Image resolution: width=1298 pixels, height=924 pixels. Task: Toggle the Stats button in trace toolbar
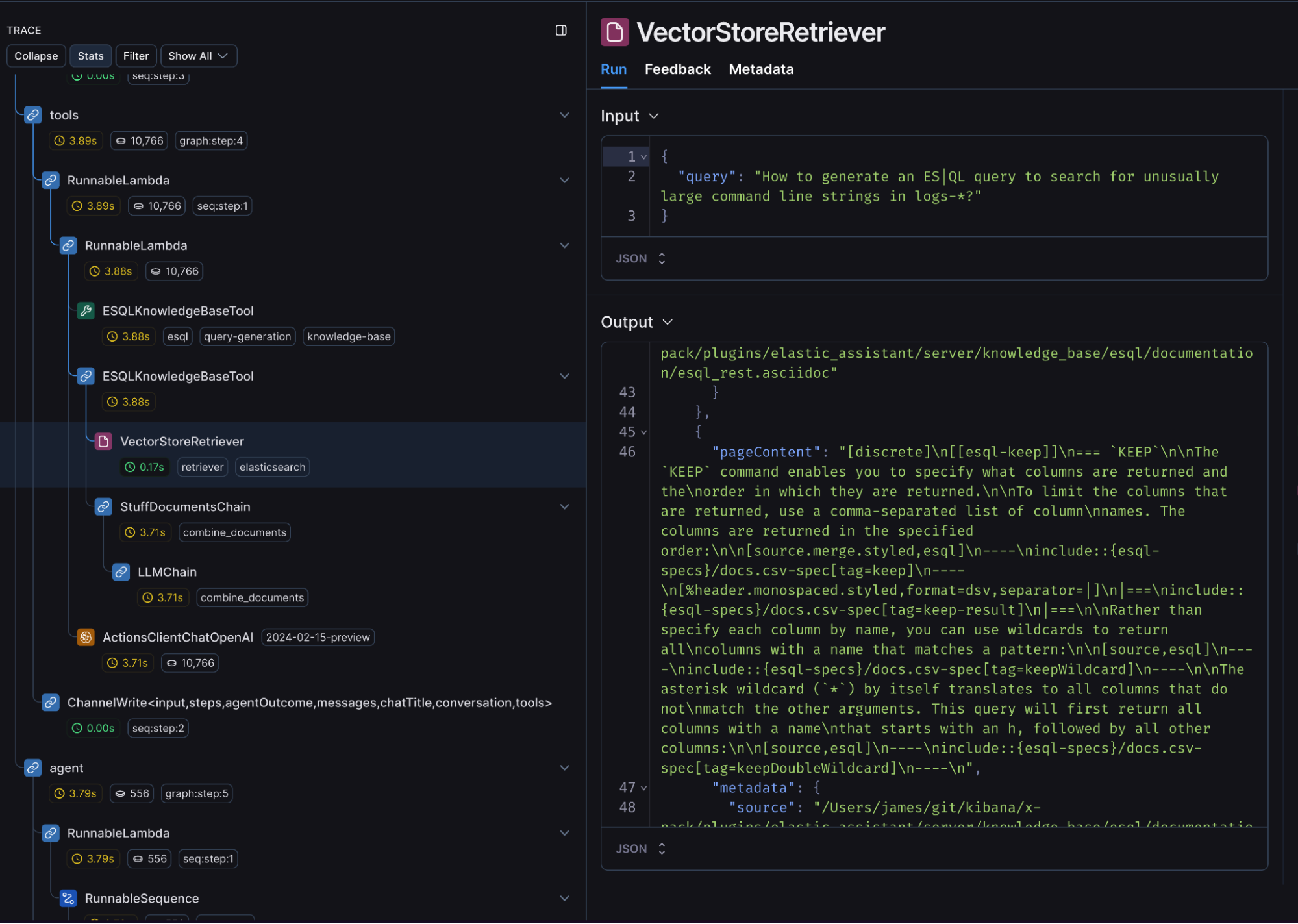[90, 56]
